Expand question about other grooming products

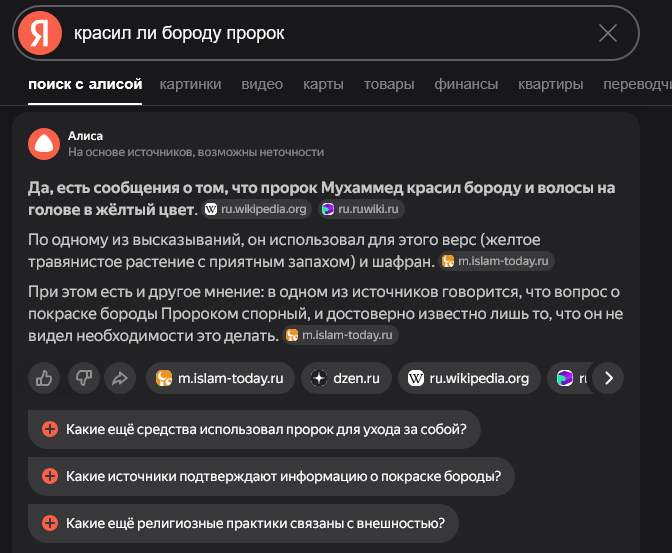255,429
